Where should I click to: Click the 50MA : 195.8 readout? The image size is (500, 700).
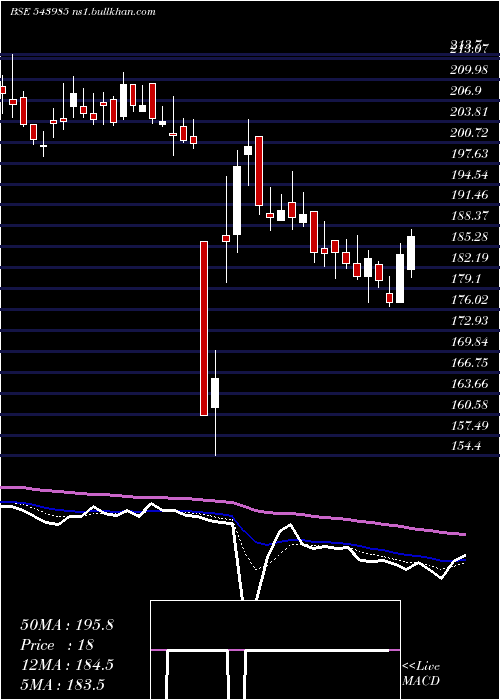tap(67, 625)
